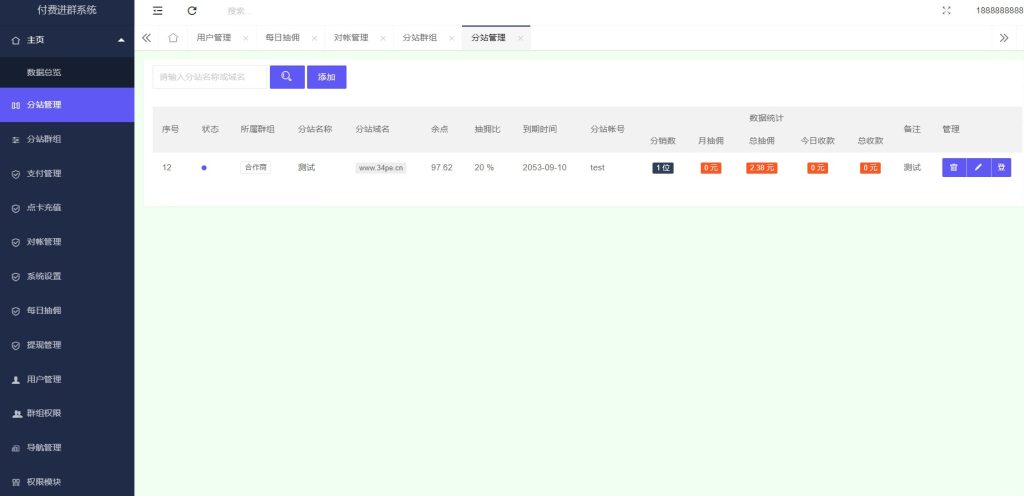
Task: Click the login (登) icon for the 测试 row
Action: [x=1001, y=167]
